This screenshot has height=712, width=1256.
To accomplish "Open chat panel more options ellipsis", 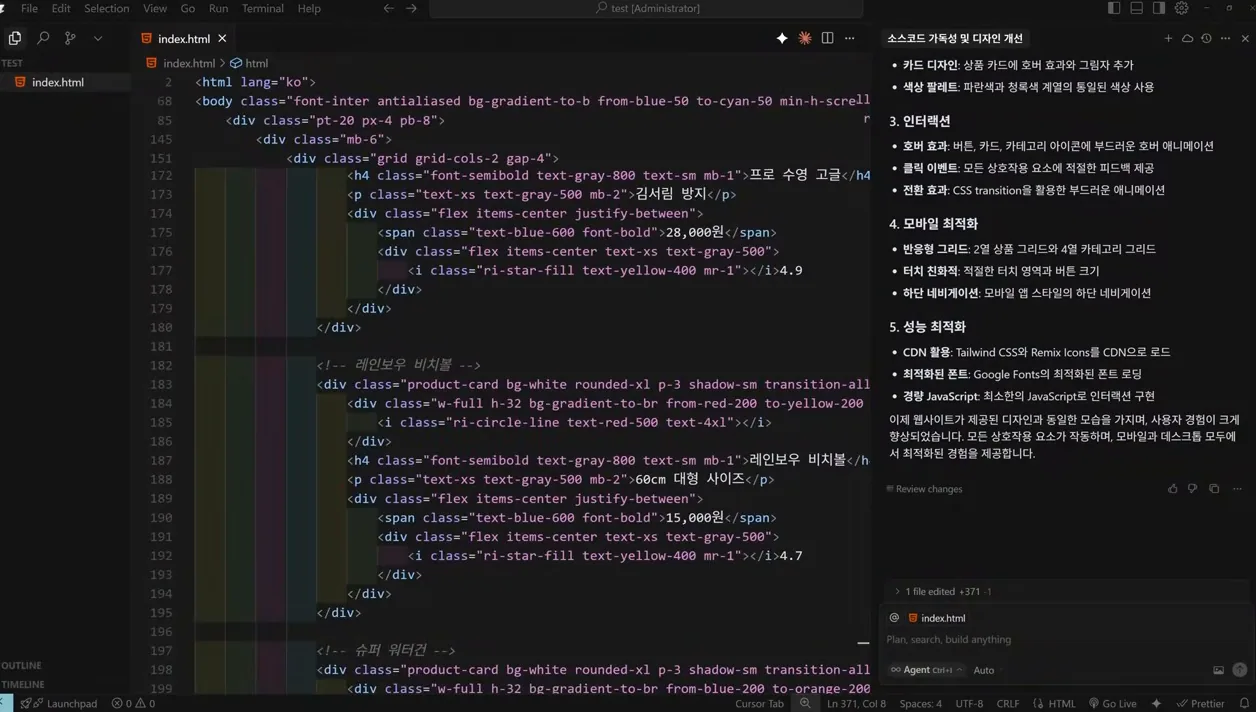I will tap(1225, 38).
